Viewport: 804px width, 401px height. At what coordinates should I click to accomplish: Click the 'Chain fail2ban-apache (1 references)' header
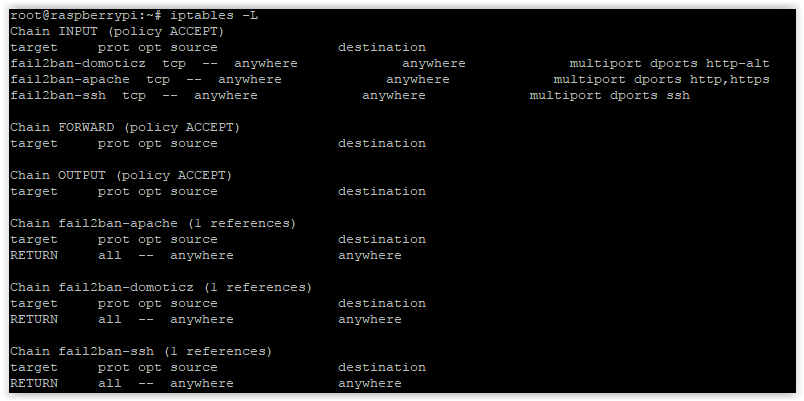[153, 224]
